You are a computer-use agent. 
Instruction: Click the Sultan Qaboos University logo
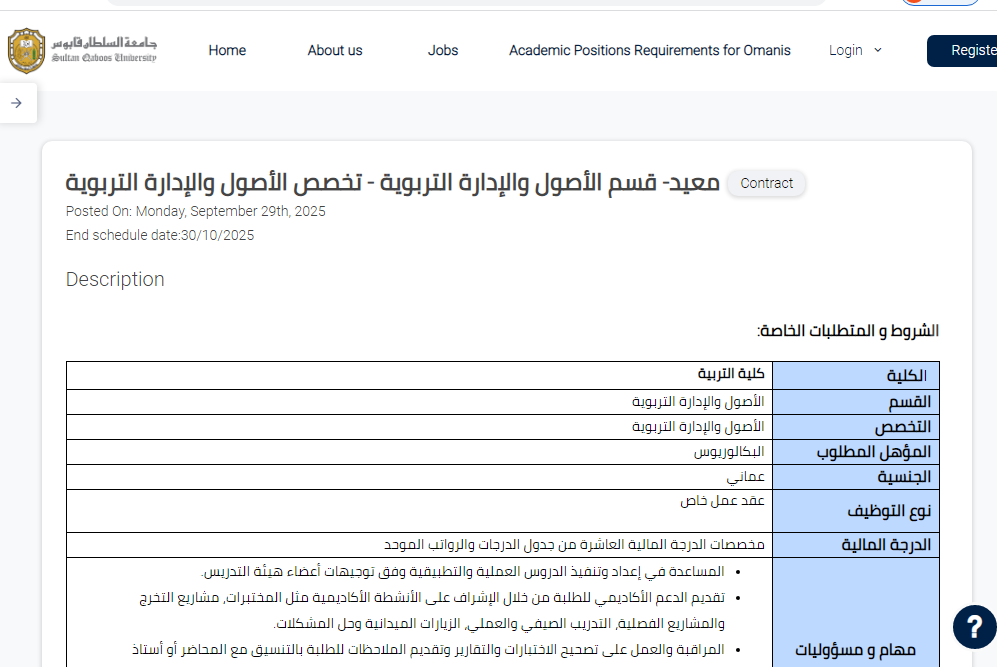tap(82, 51)
